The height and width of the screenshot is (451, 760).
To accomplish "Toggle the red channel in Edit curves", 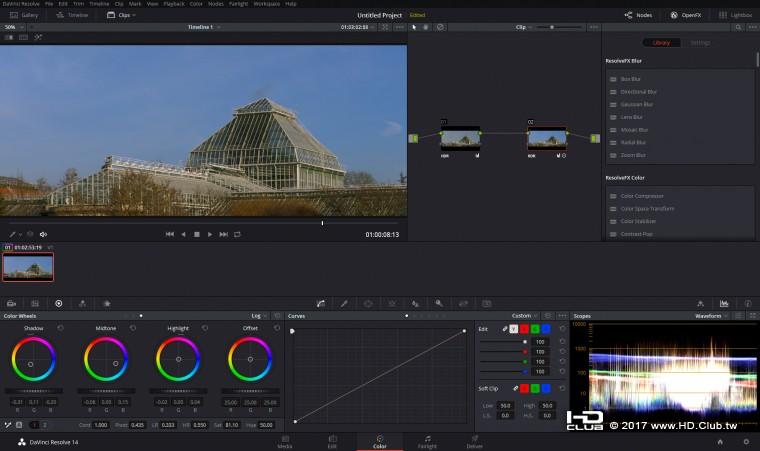I will pos(525,328).
